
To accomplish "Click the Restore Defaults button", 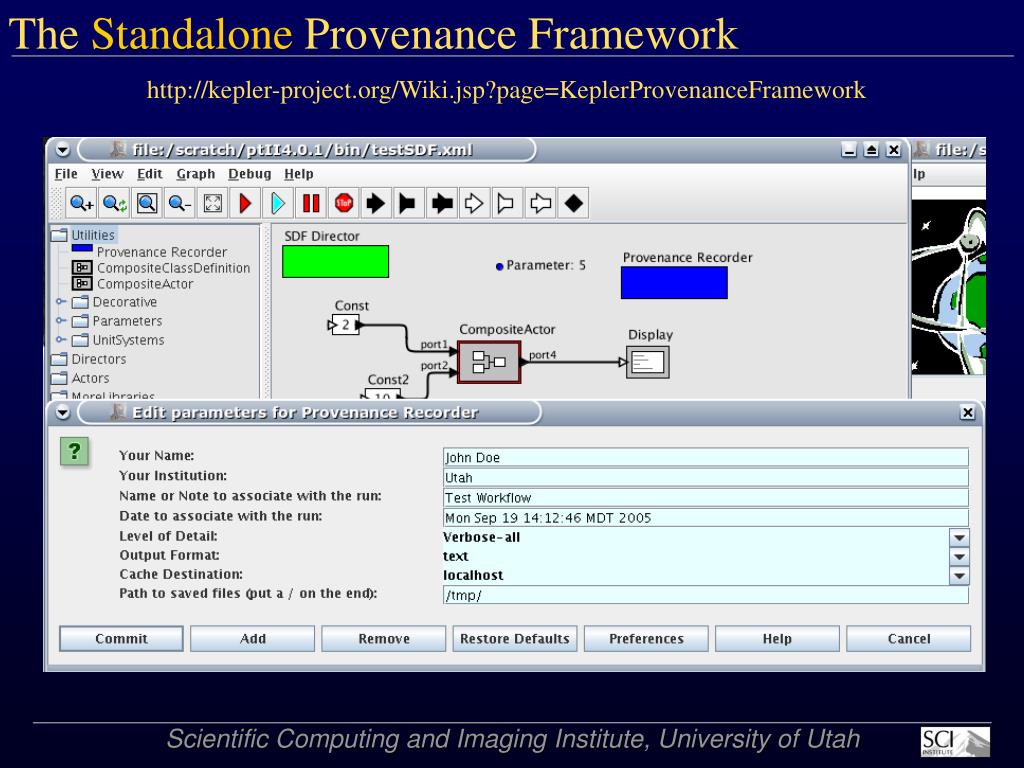I will [x=515, y=639].
